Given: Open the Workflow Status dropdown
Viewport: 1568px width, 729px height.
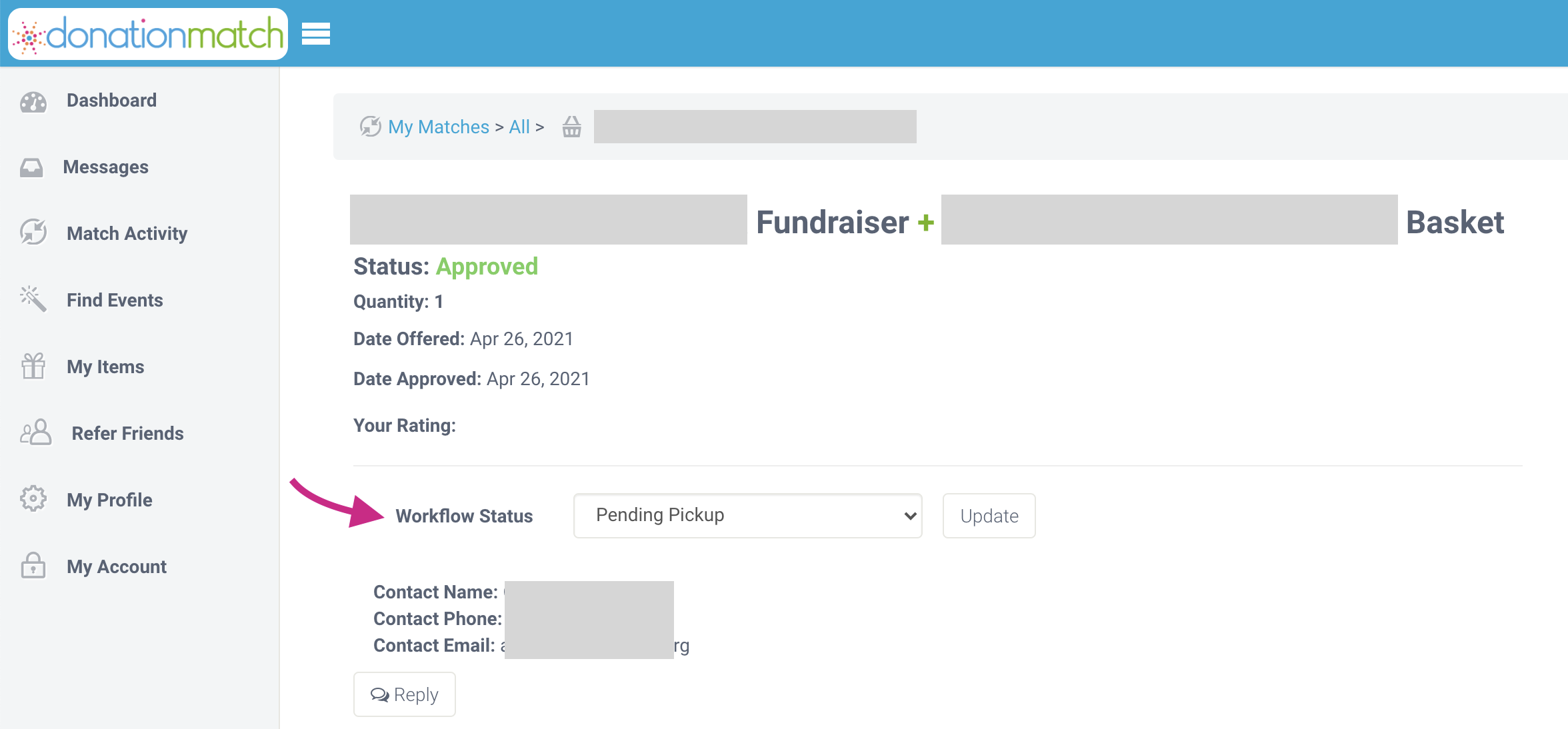Looking at the screenshot, I should coord(747,516).
